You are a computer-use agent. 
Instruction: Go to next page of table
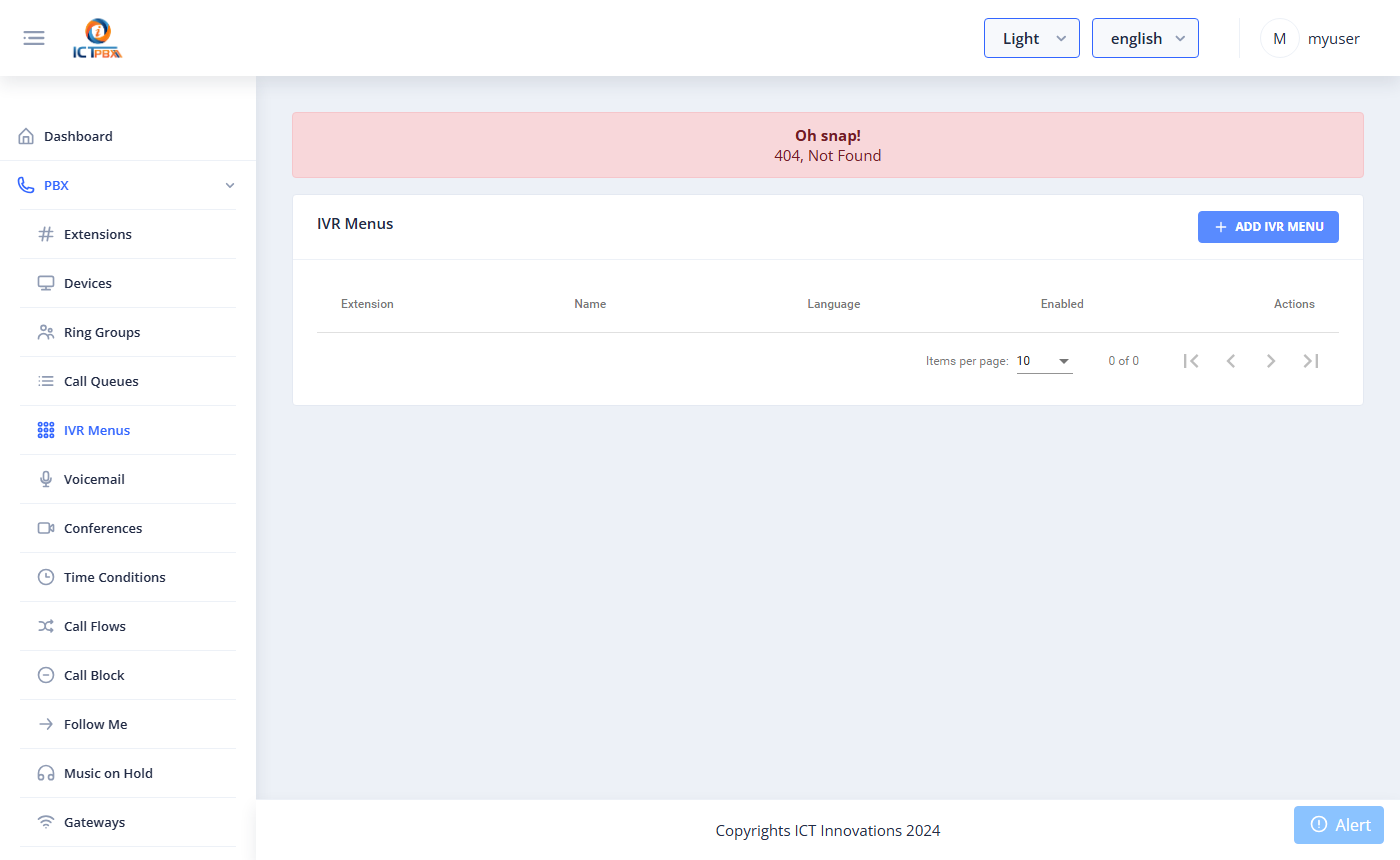coord(1271,361)
